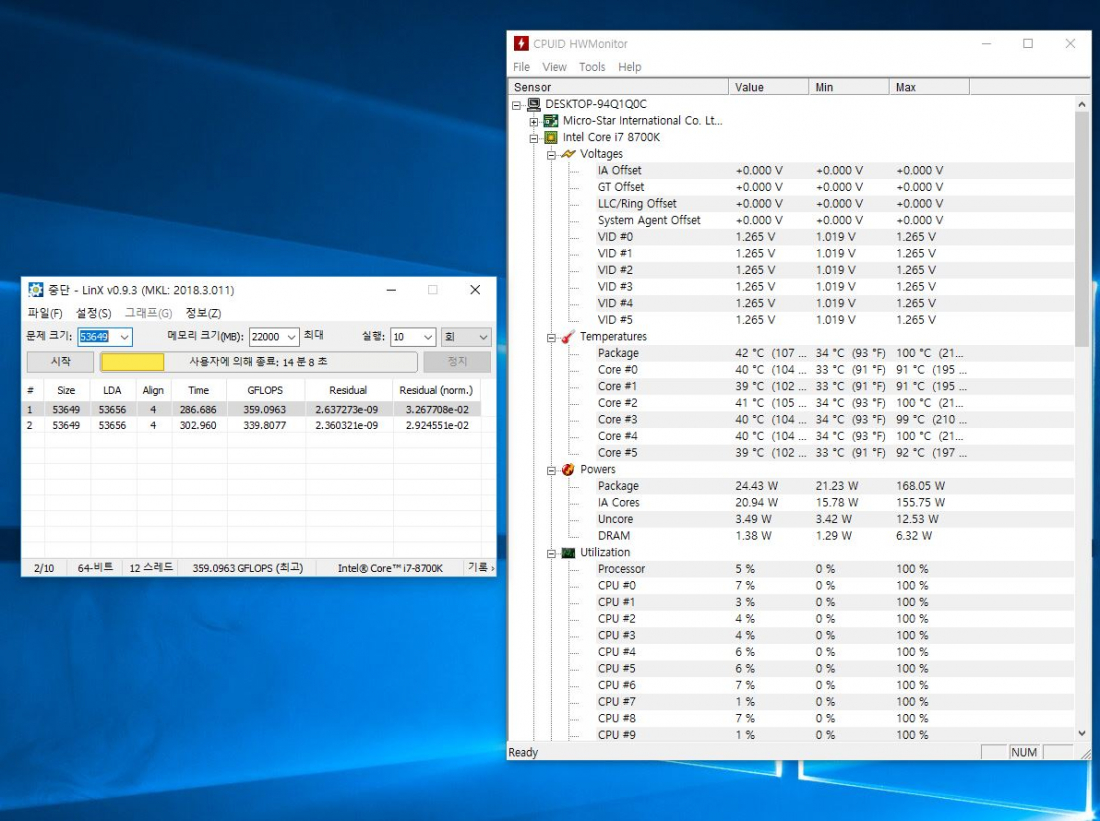Click the Voltages lightning icon in the tree

pyautogui.click(x=568, y=154)
